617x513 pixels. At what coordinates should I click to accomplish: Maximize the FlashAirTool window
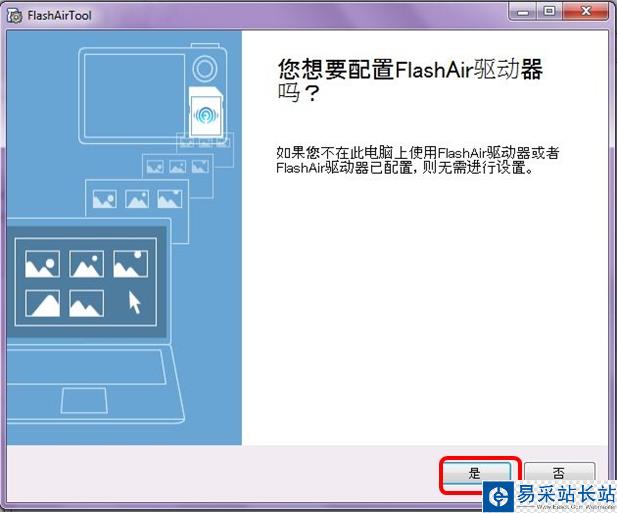549,11
